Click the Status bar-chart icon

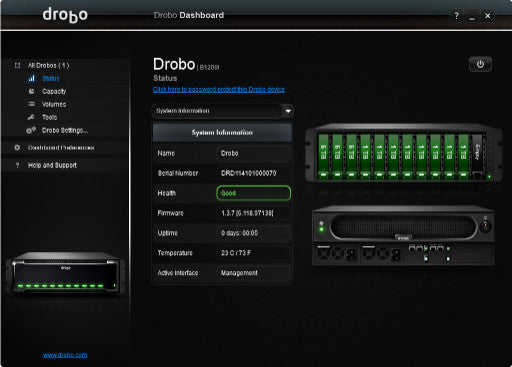(32, 79)
